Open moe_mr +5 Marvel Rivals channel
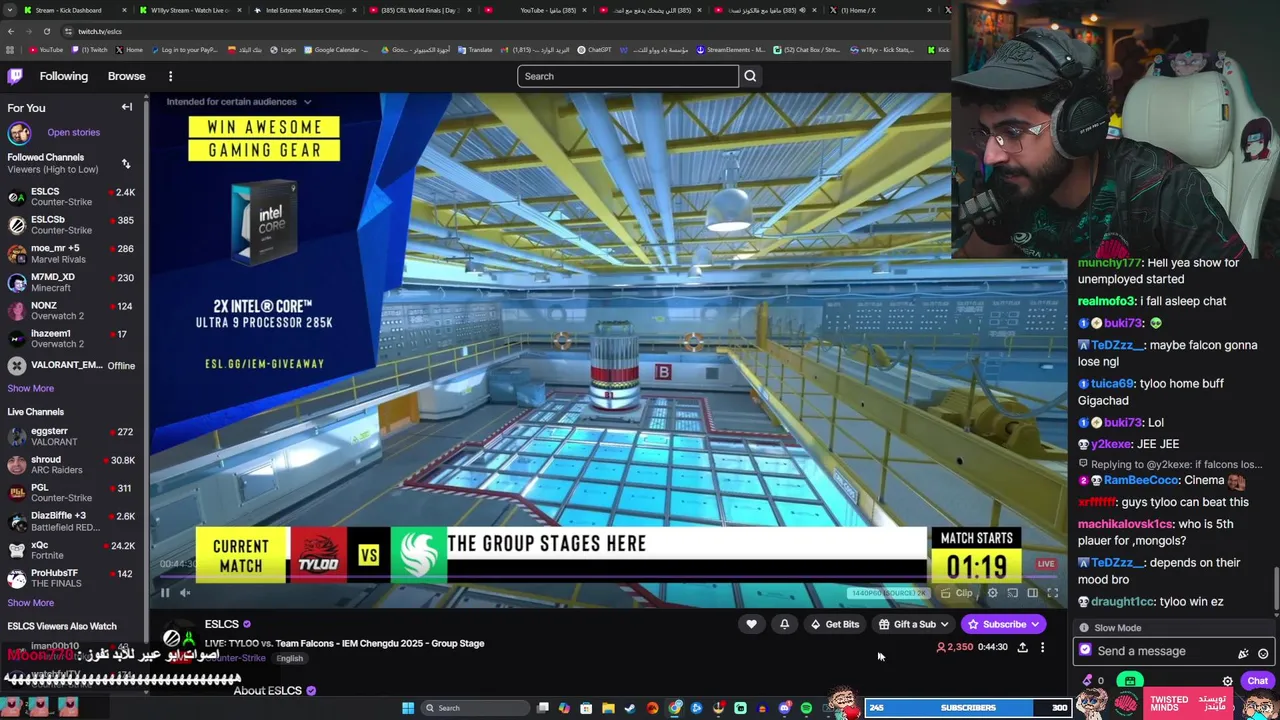 [x=72, y=254]
